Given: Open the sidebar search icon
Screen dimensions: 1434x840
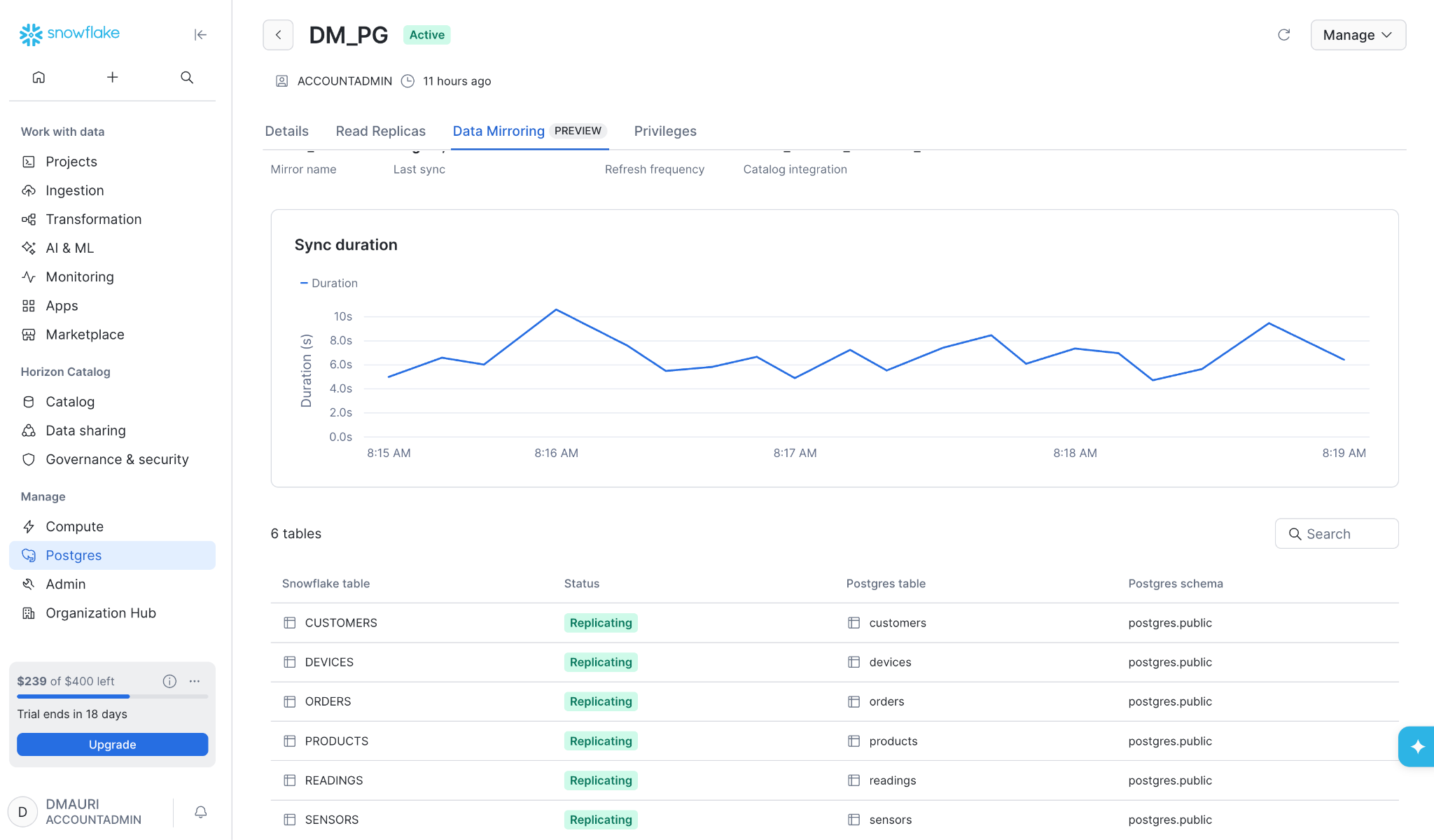Looking at the screenshot, I should click(186, 77).
